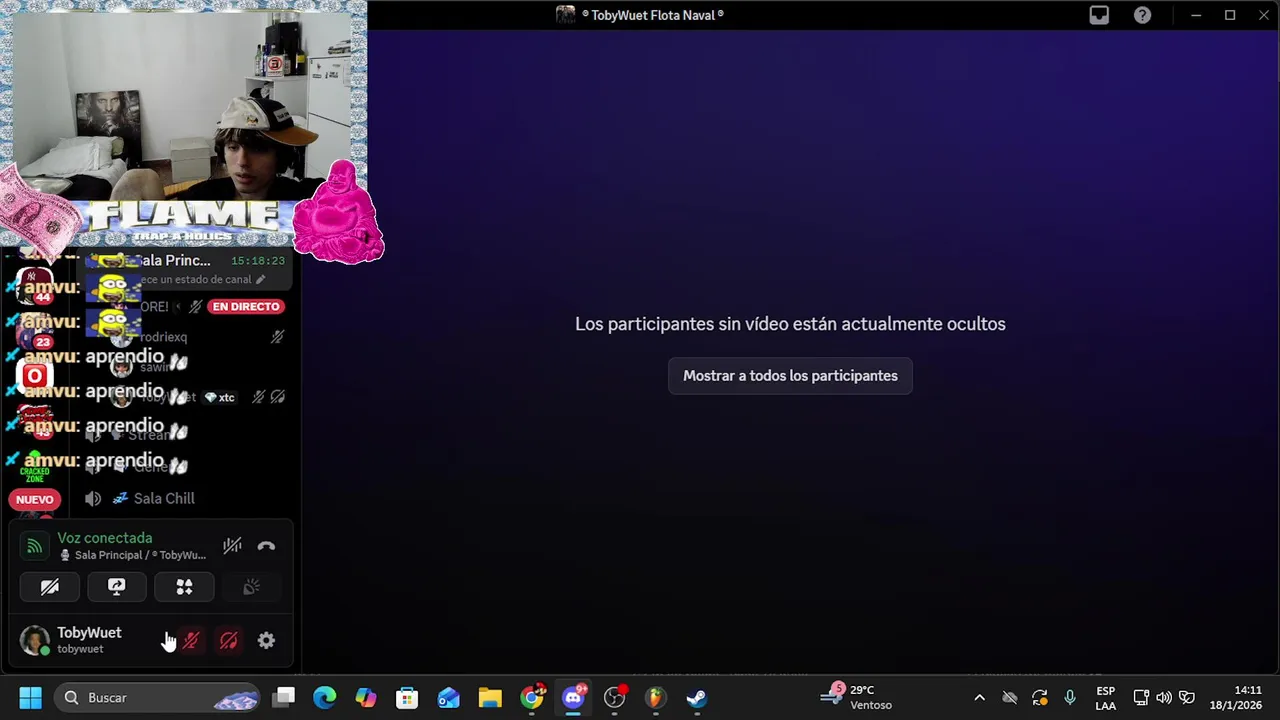Select the rodriexq participant row
1280x720 pixels.
click(x=198, y=337)
